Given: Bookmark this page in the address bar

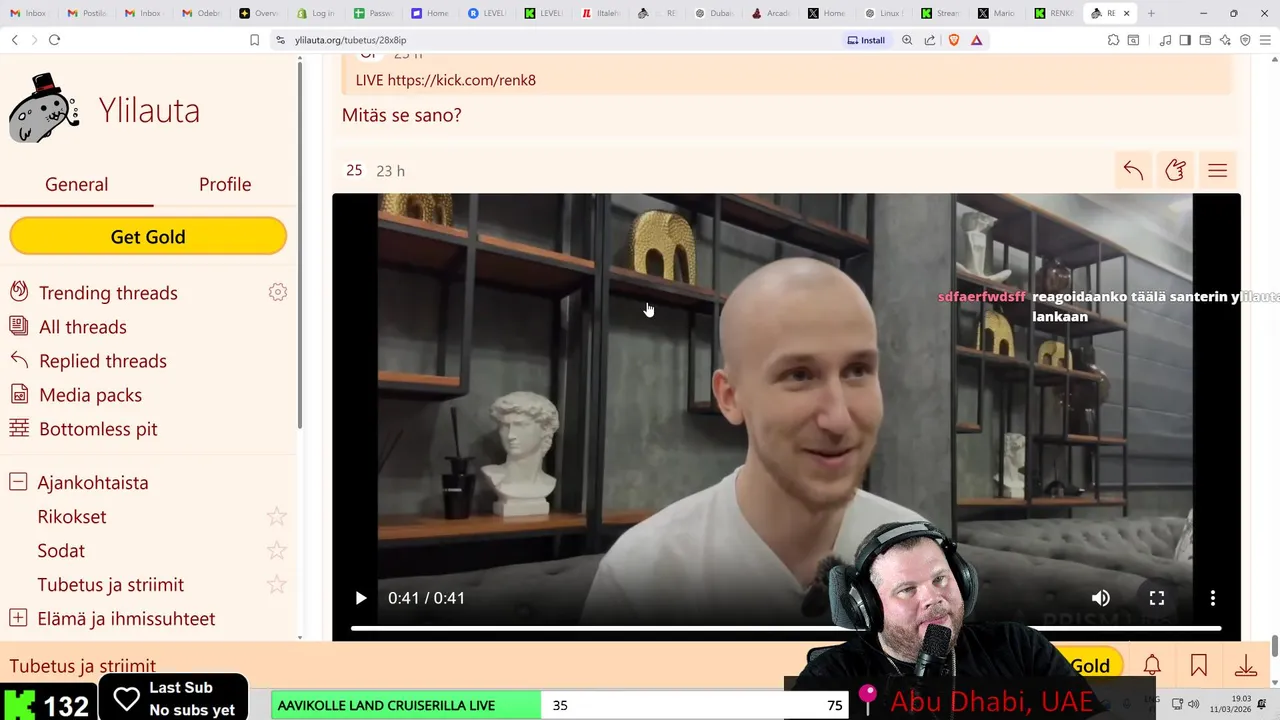Looking at the screenshot, I should (255, 40).
